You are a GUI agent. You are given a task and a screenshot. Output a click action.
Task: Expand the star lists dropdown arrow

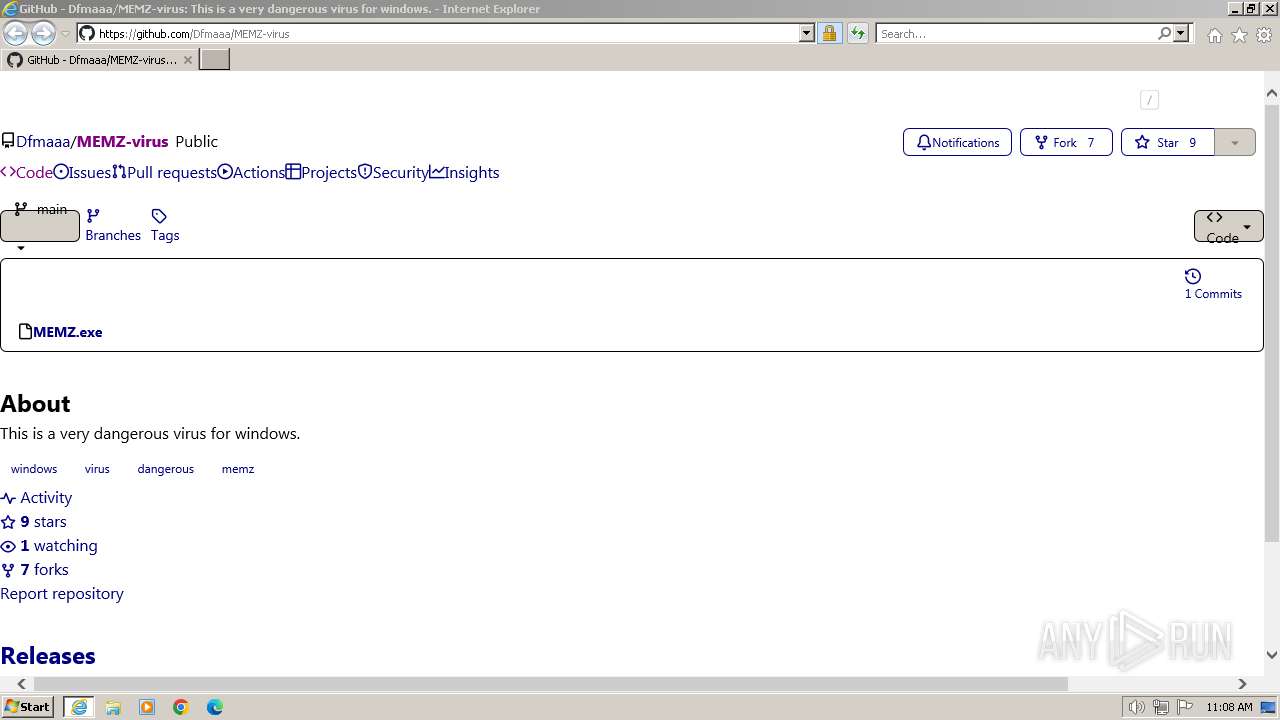pos(1235,142)
